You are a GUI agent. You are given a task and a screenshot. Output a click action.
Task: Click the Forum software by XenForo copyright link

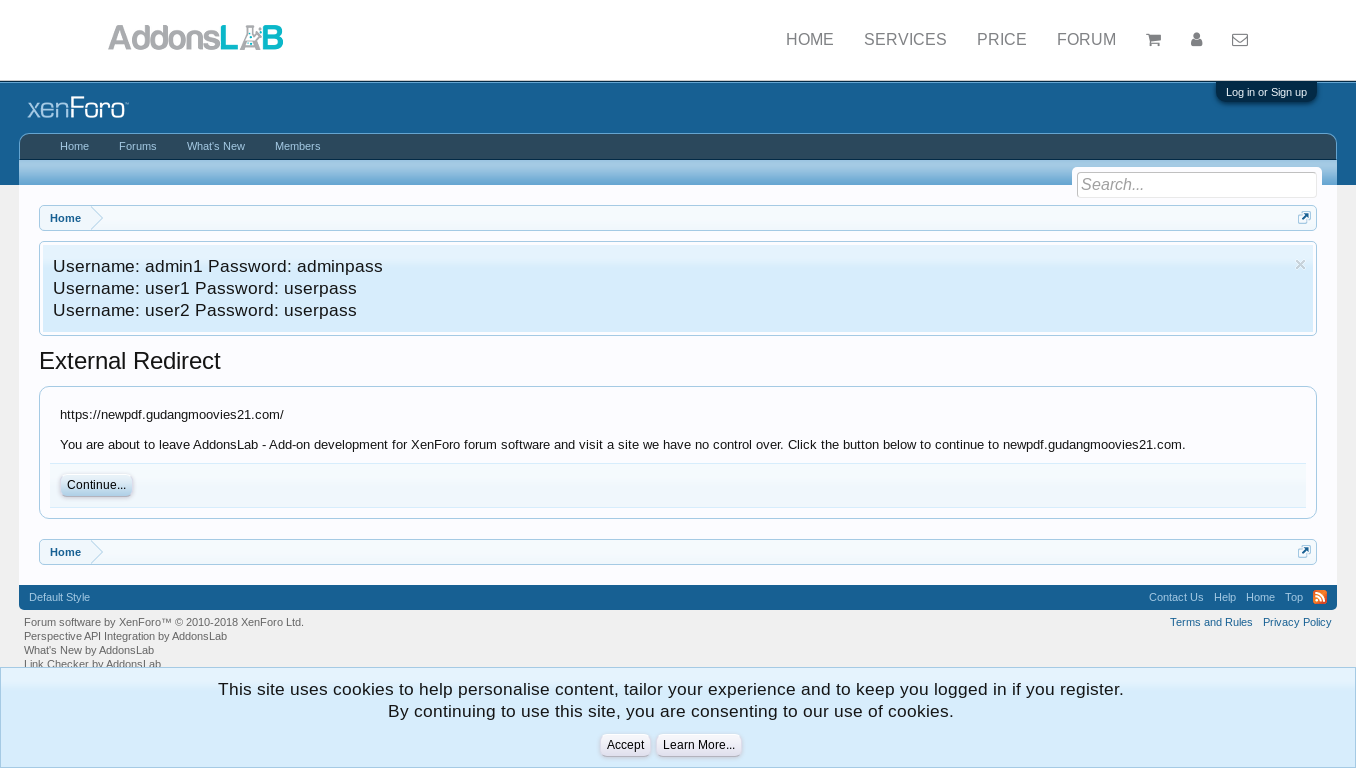(164, 622)
